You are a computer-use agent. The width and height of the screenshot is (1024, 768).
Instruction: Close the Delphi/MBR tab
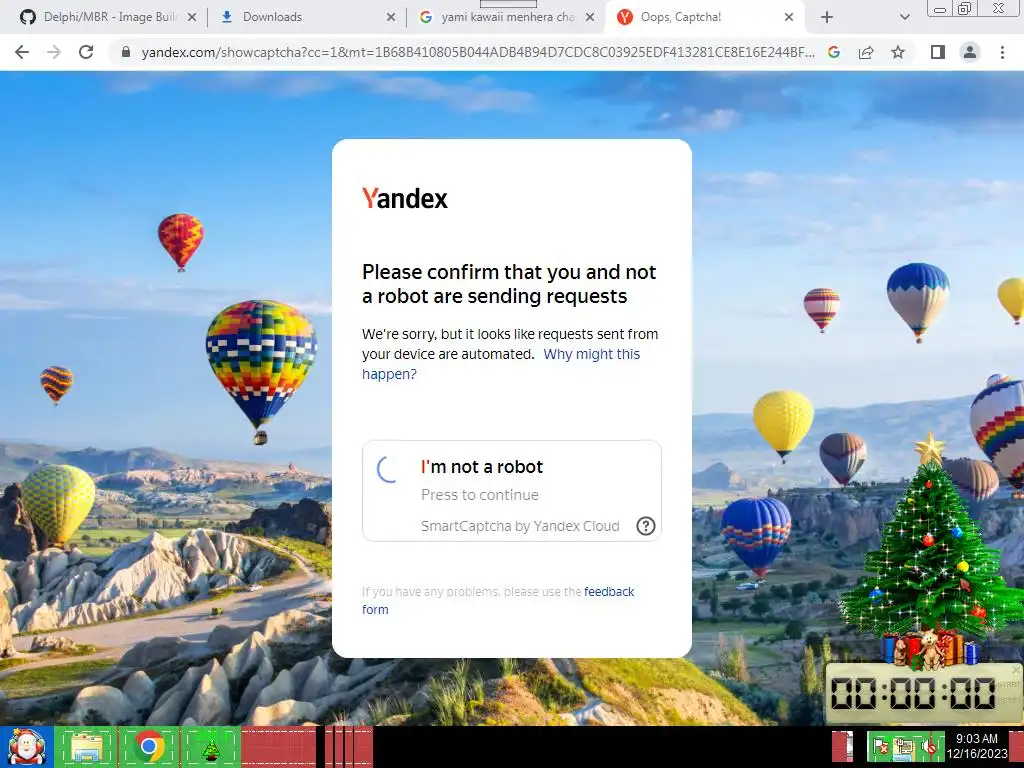point(192,17)
